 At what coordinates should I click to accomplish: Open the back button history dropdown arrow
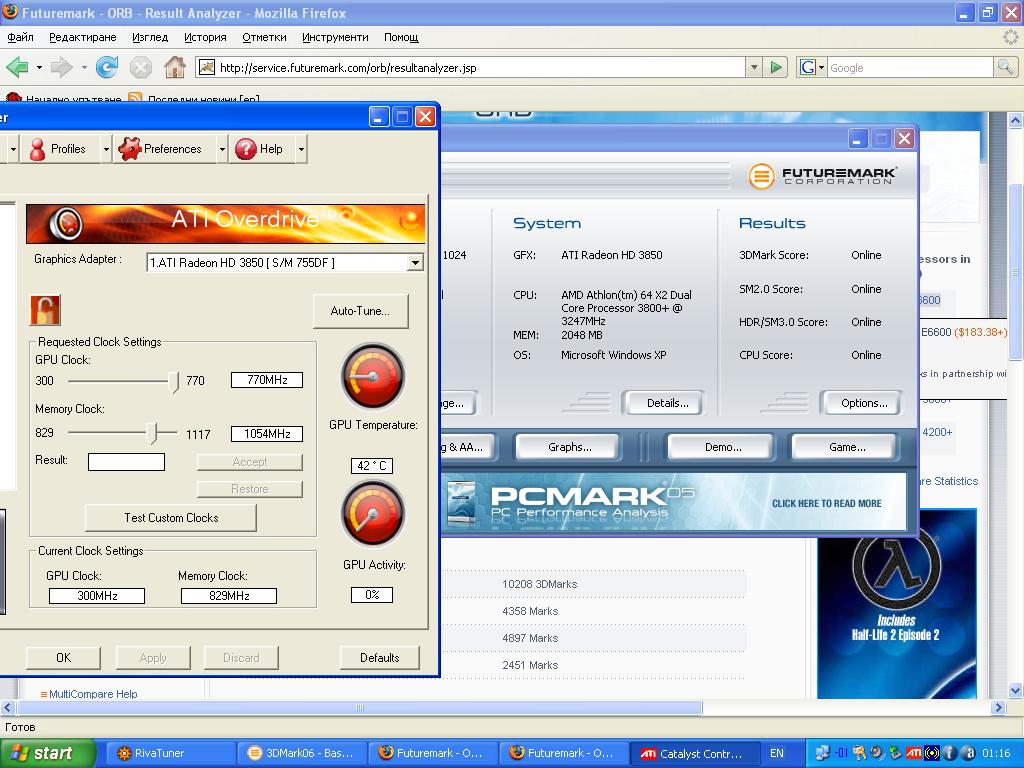pos(39,67)
